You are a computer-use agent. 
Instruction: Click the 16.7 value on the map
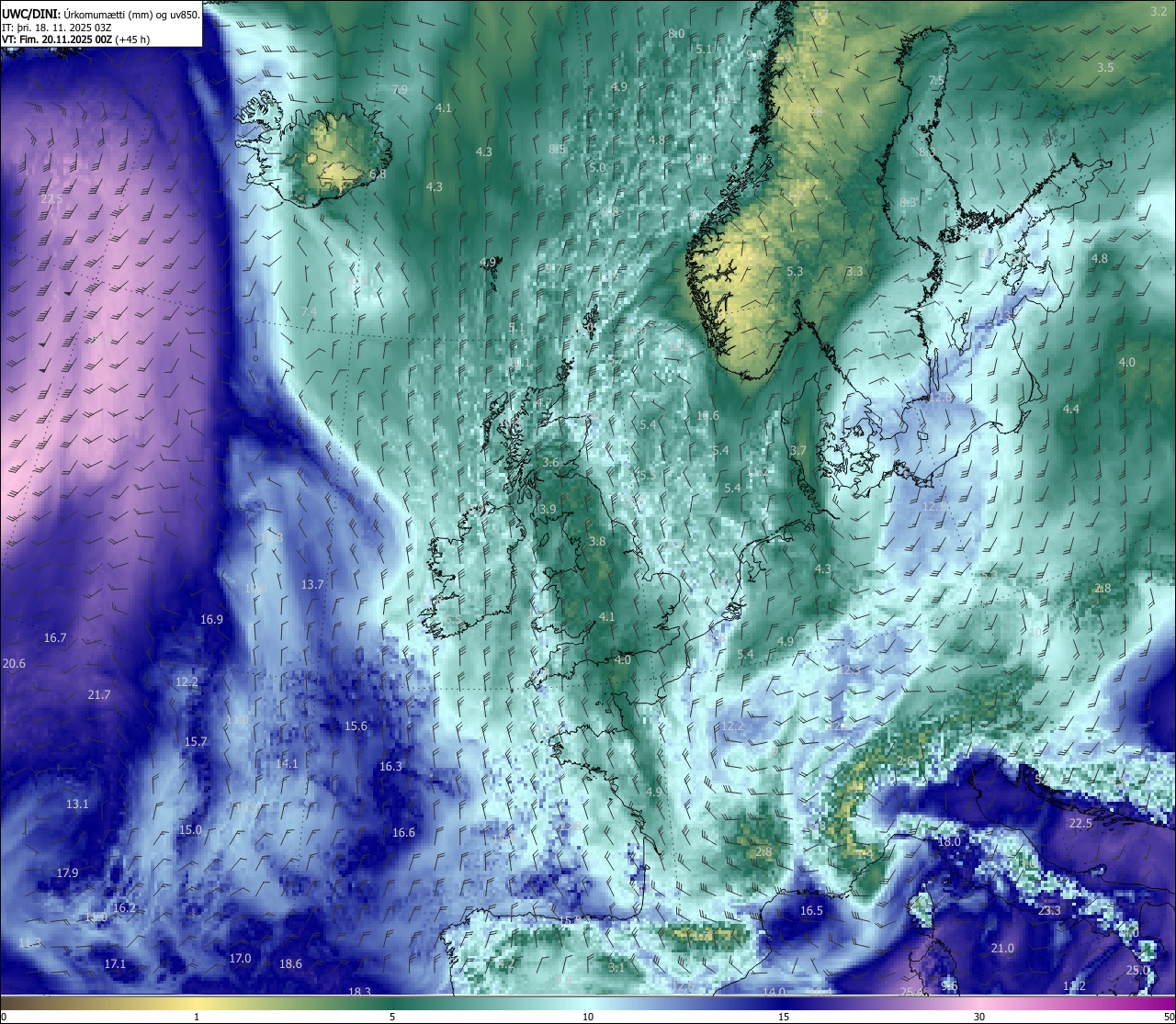(55, 638)
